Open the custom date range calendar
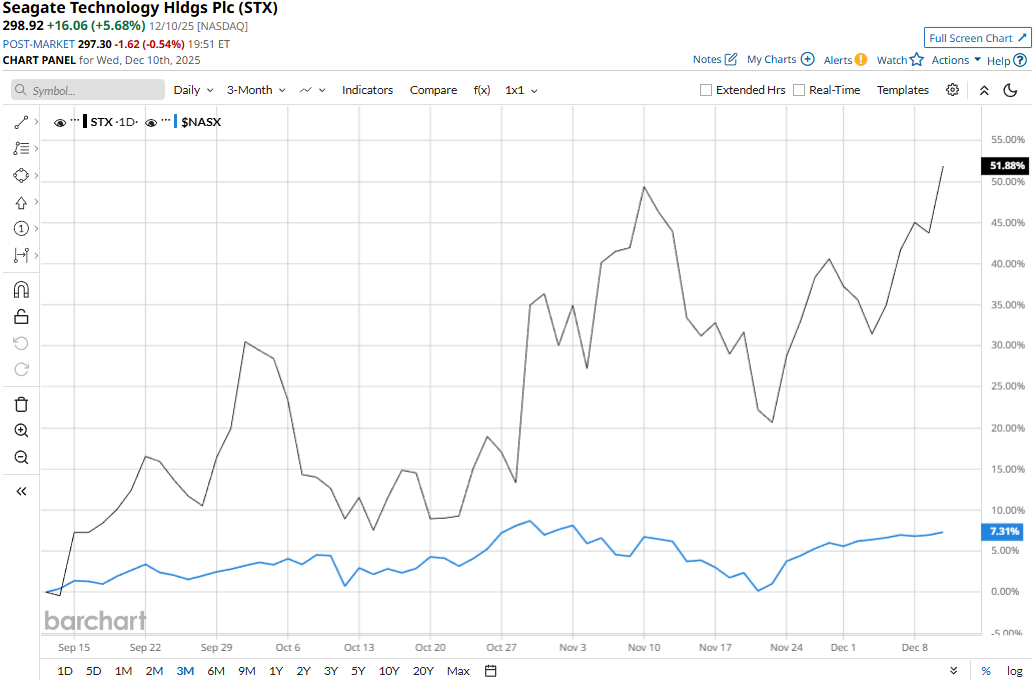The width and height of the screenshot is (1033, 680). (490, 671)
